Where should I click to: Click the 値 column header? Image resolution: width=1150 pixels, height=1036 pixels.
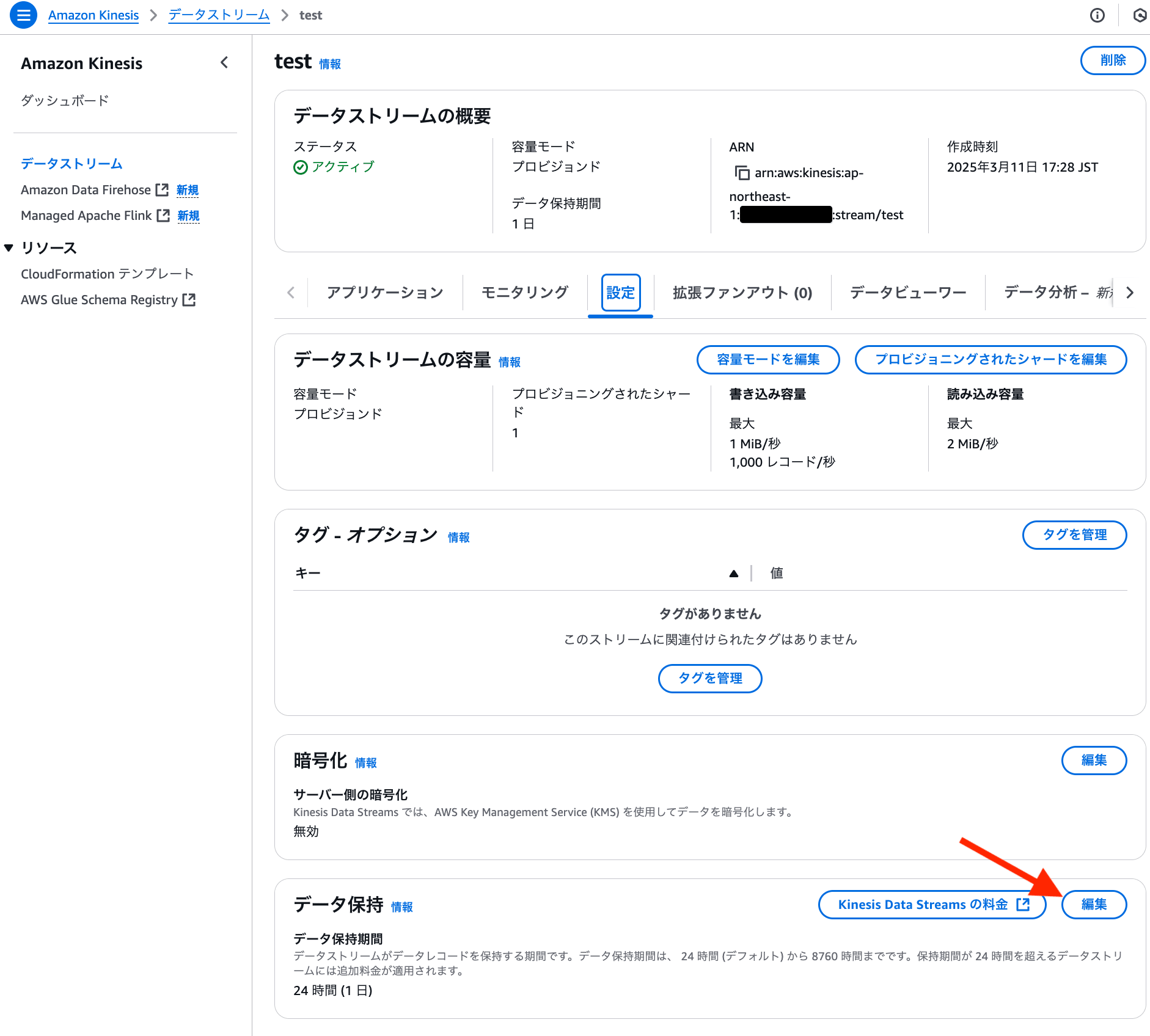(777, 574)
